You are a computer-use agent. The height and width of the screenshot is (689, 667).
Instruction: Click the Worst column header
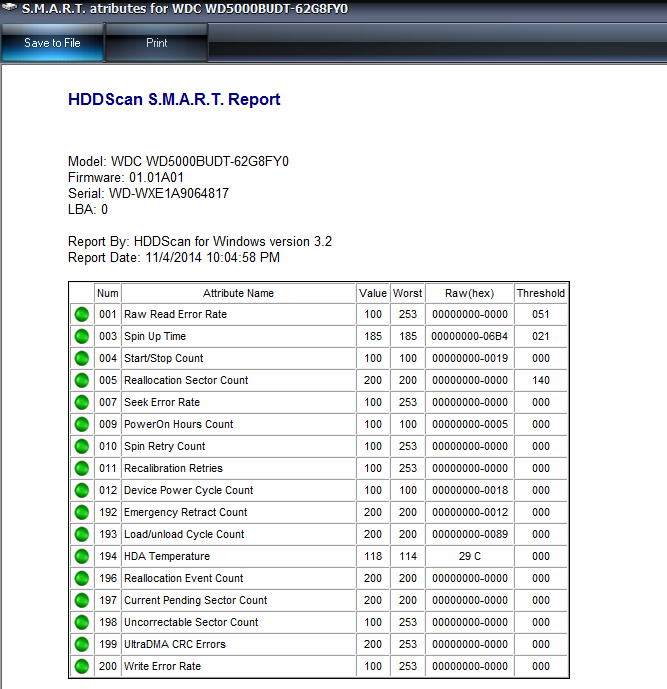407,293
